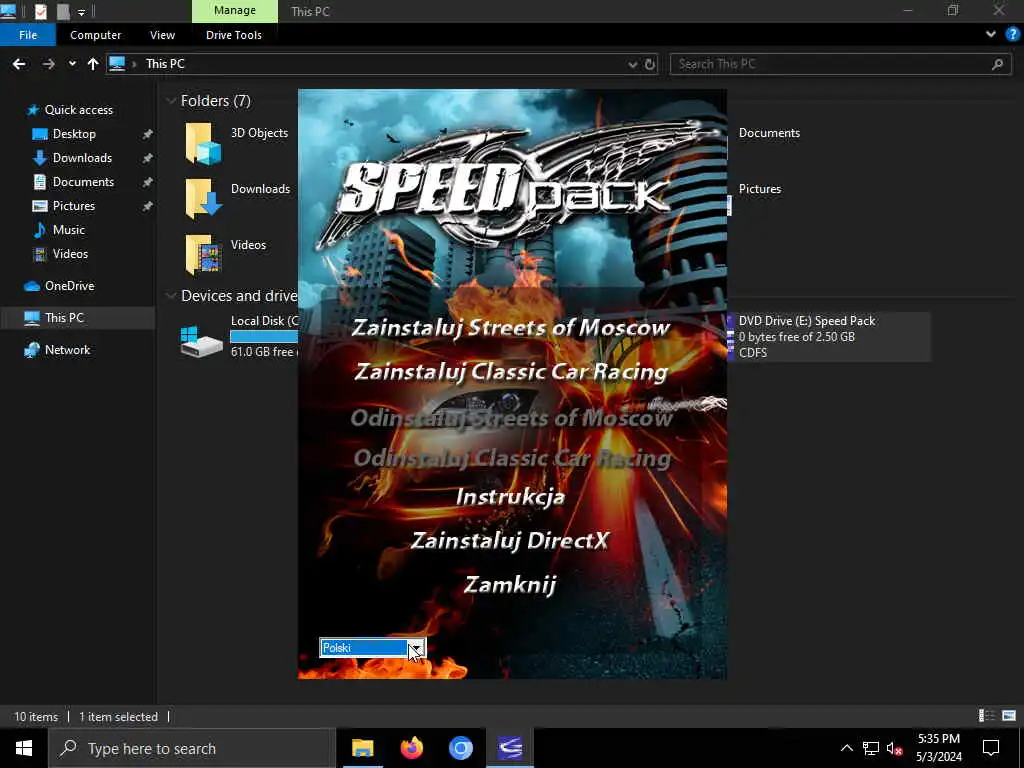Open Videos in the sidebar
The height and width of the screenshot is (768, 1024).
70,253
